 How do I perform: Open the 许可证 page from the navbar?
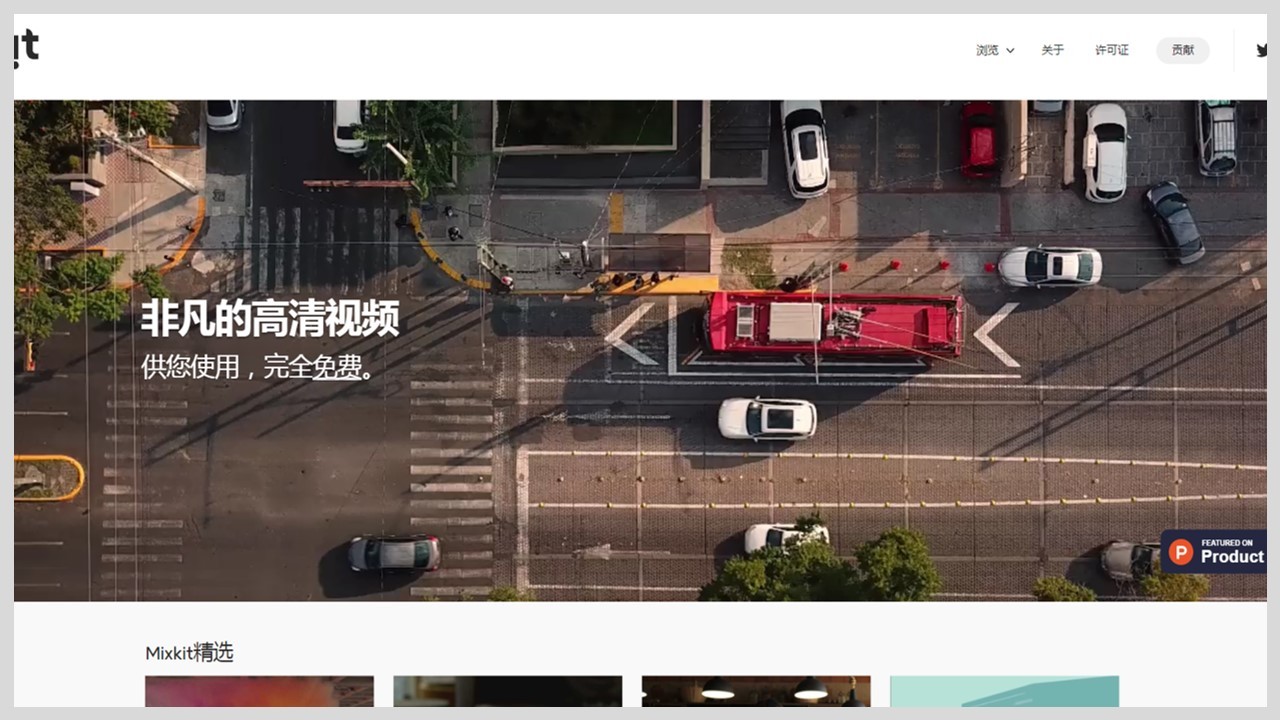click(x=1110, y=50)
